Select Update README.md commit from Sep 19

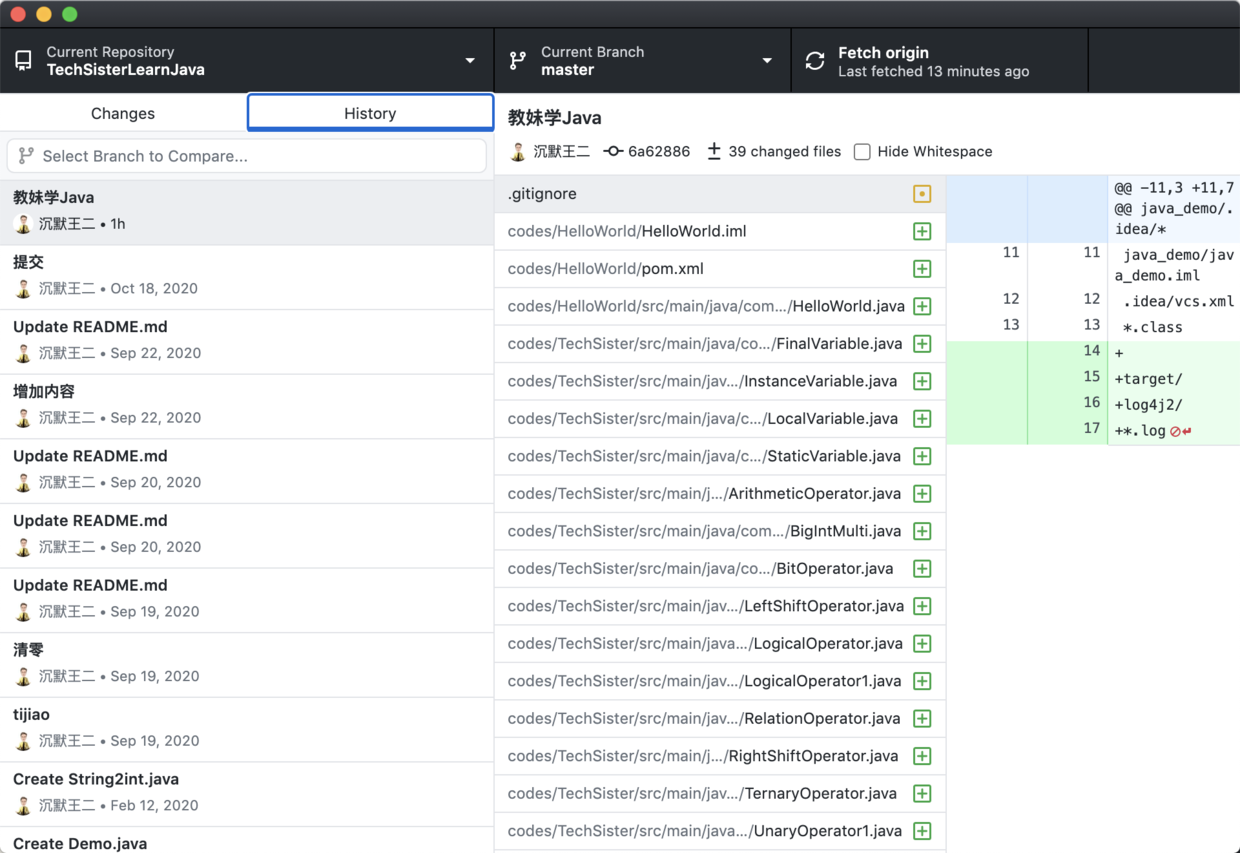click(x=247, y=600)
